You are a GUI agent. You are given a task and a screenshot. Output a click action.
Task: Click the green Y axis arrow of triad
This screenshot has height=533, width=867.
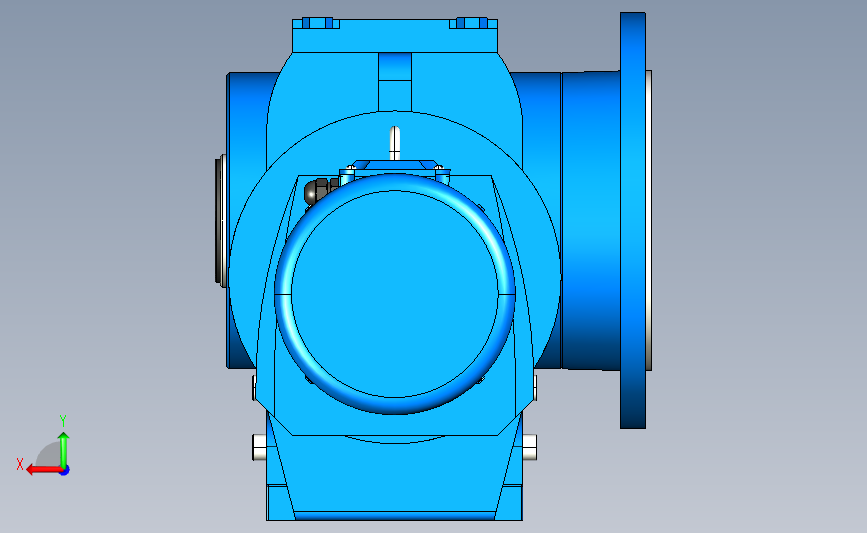[x=64, y=450]
